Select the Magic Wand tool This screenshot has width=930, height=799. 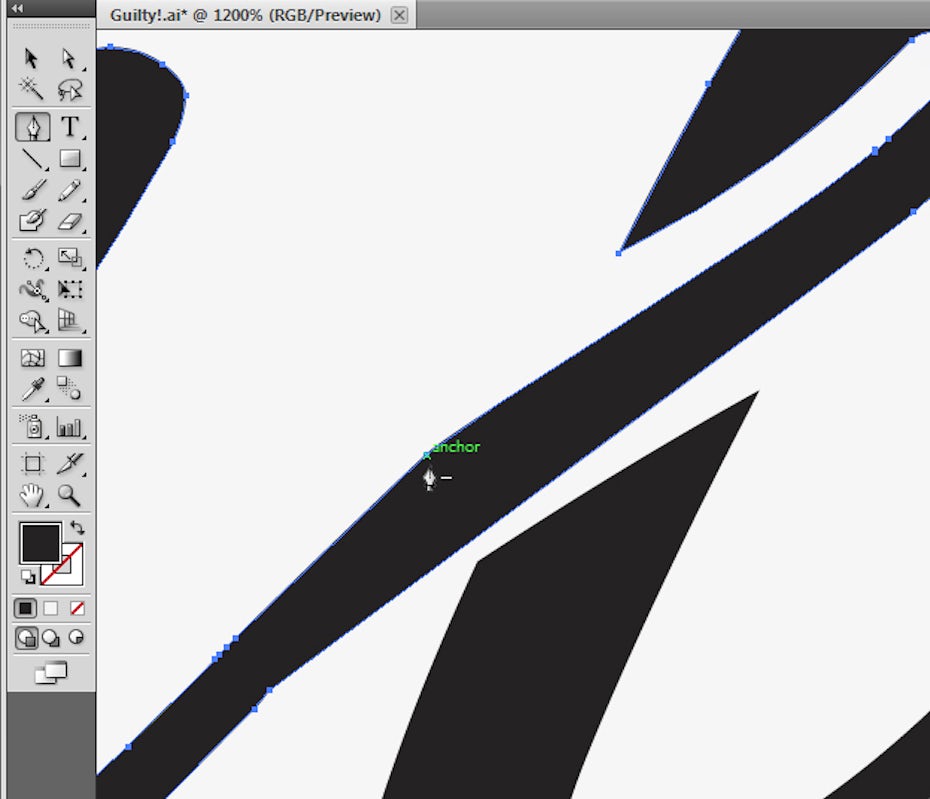click(x=33, y=91)
